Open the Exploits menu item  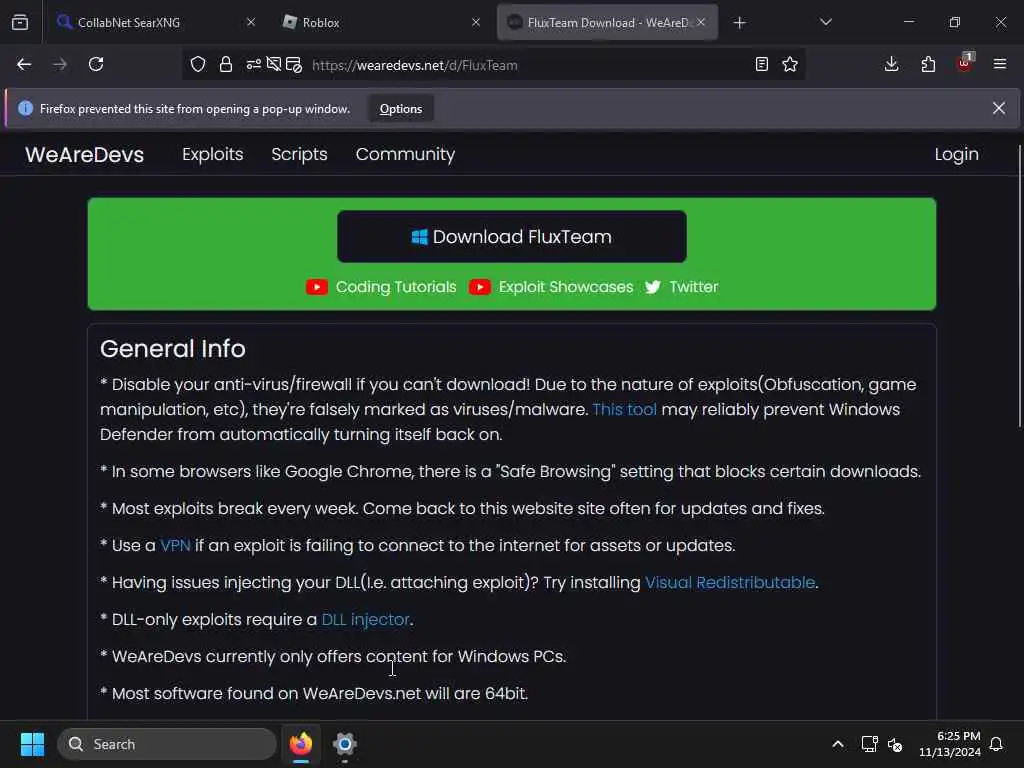tap(213, 154)
